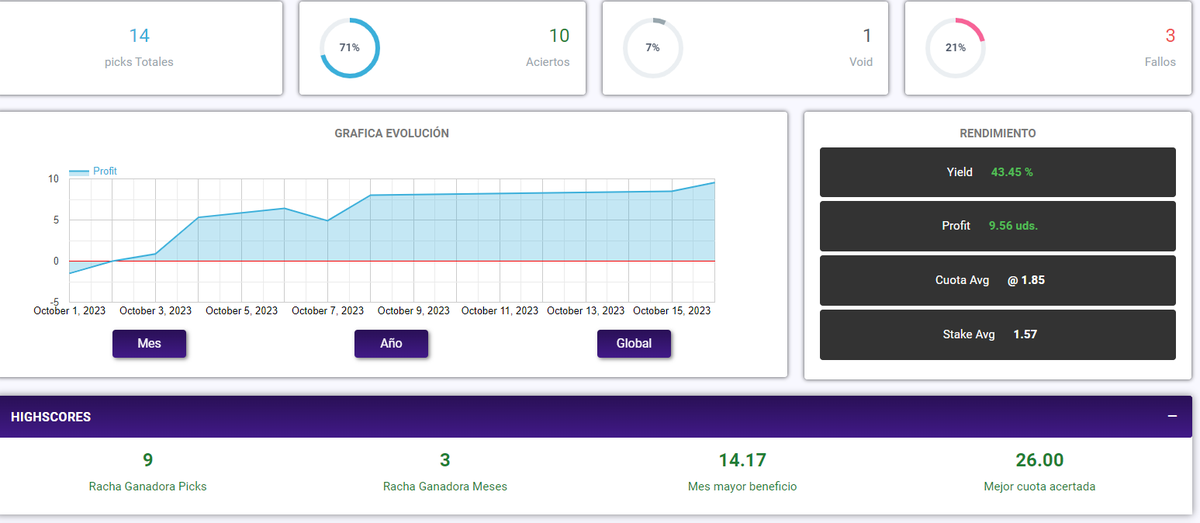Image resolution: width=1200 pixels, height=523 pixels.
Task: Click the 71% aciertos progress circle
Action: (x=350, y=48)
